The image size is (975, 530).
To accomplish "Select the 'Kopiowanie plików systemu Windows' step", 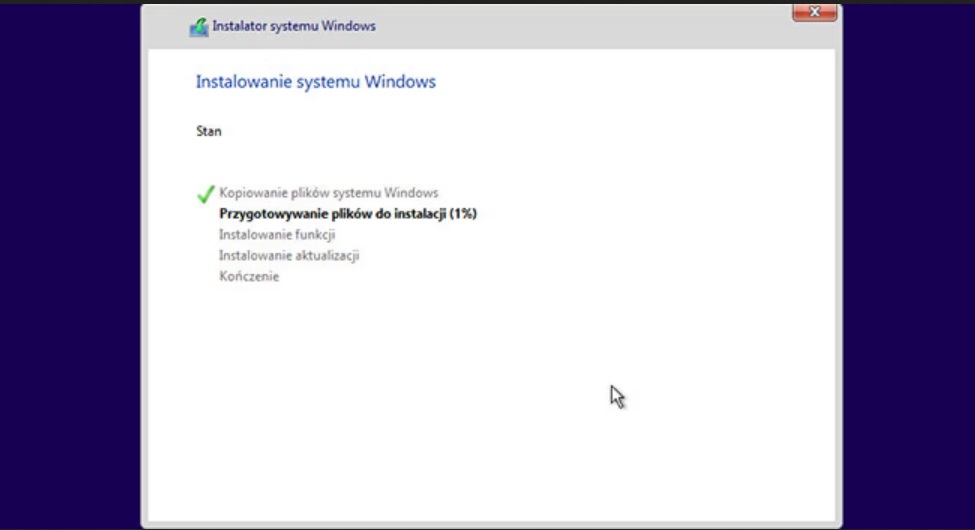I will 328,192.
